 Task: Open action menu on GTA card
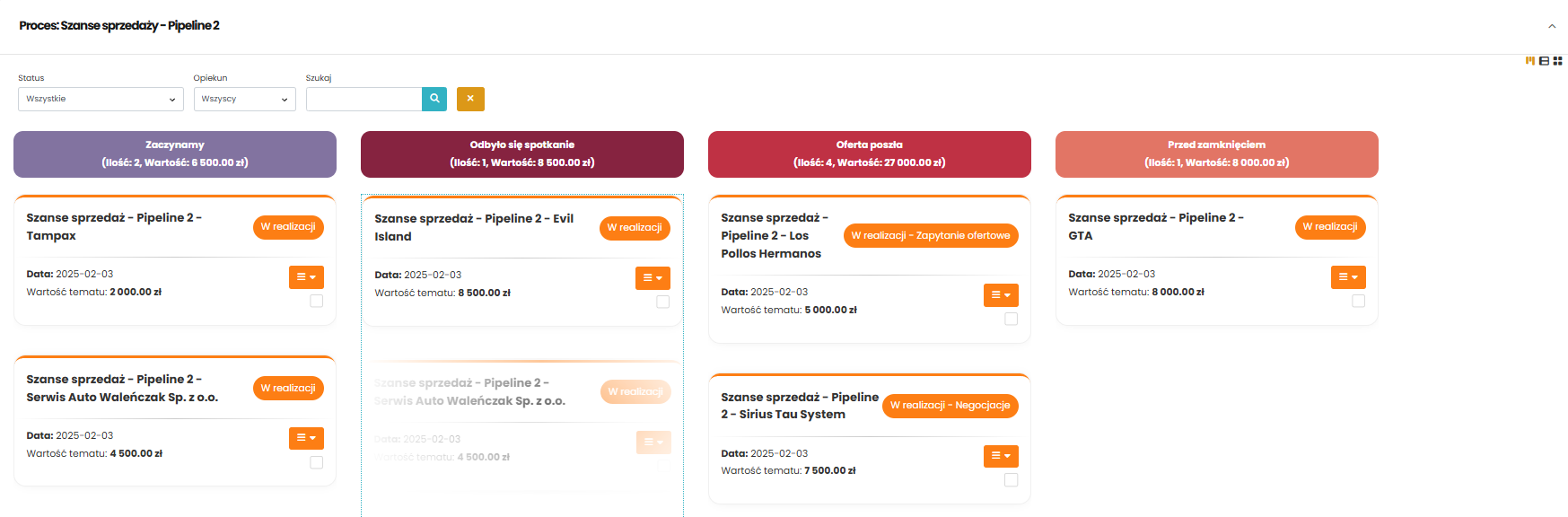coord(1348,276)
